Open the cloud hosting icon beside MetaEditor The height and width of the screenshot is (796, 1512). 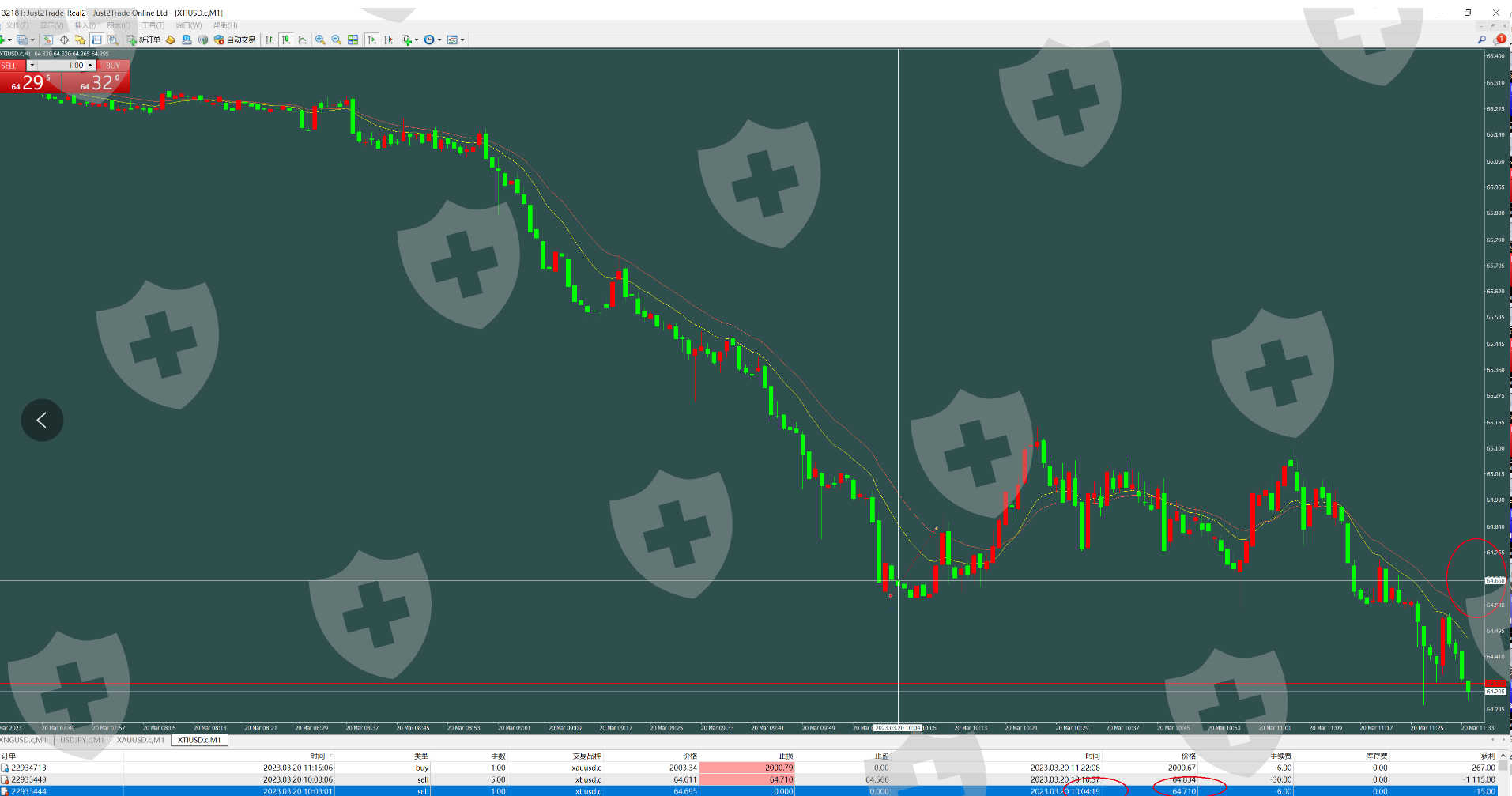[x=187, y=40]
